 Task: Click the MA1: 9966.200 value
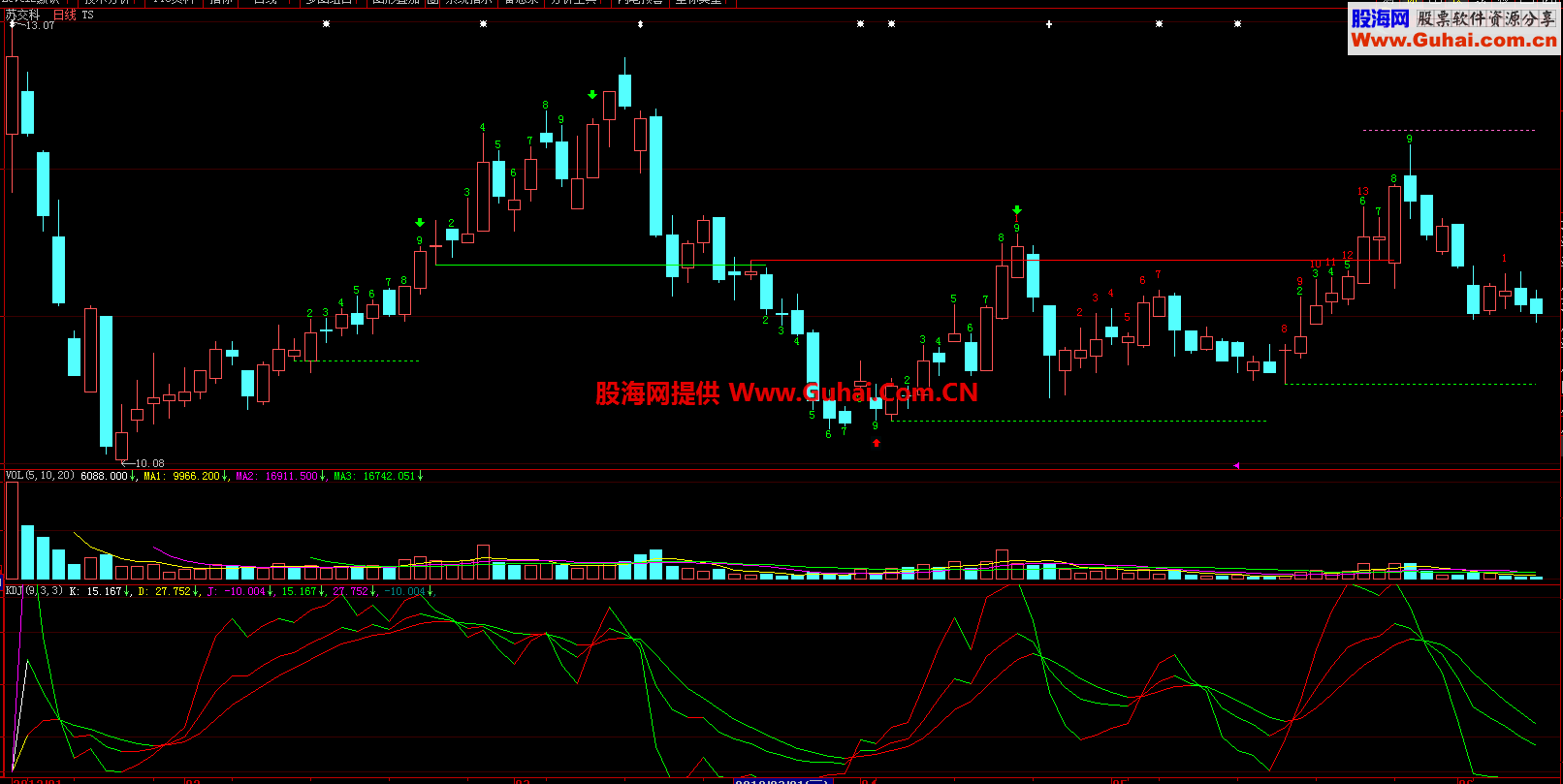[182, 476]
